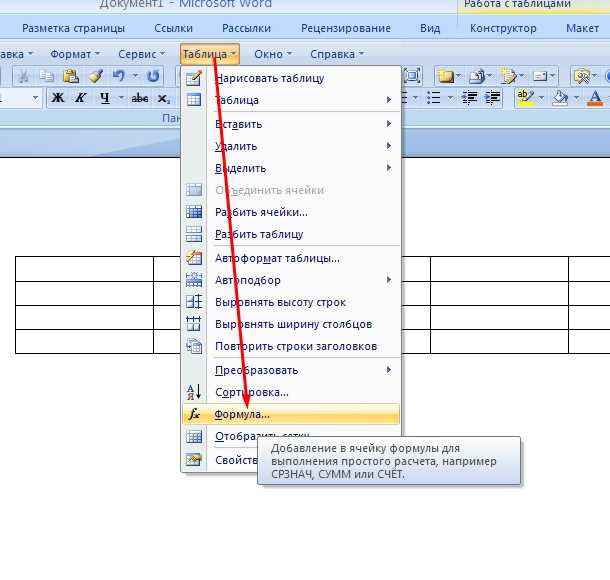Click the Distribute Rows Evenly icon
This screenshot has width=610, height=580.
[194, 302]
